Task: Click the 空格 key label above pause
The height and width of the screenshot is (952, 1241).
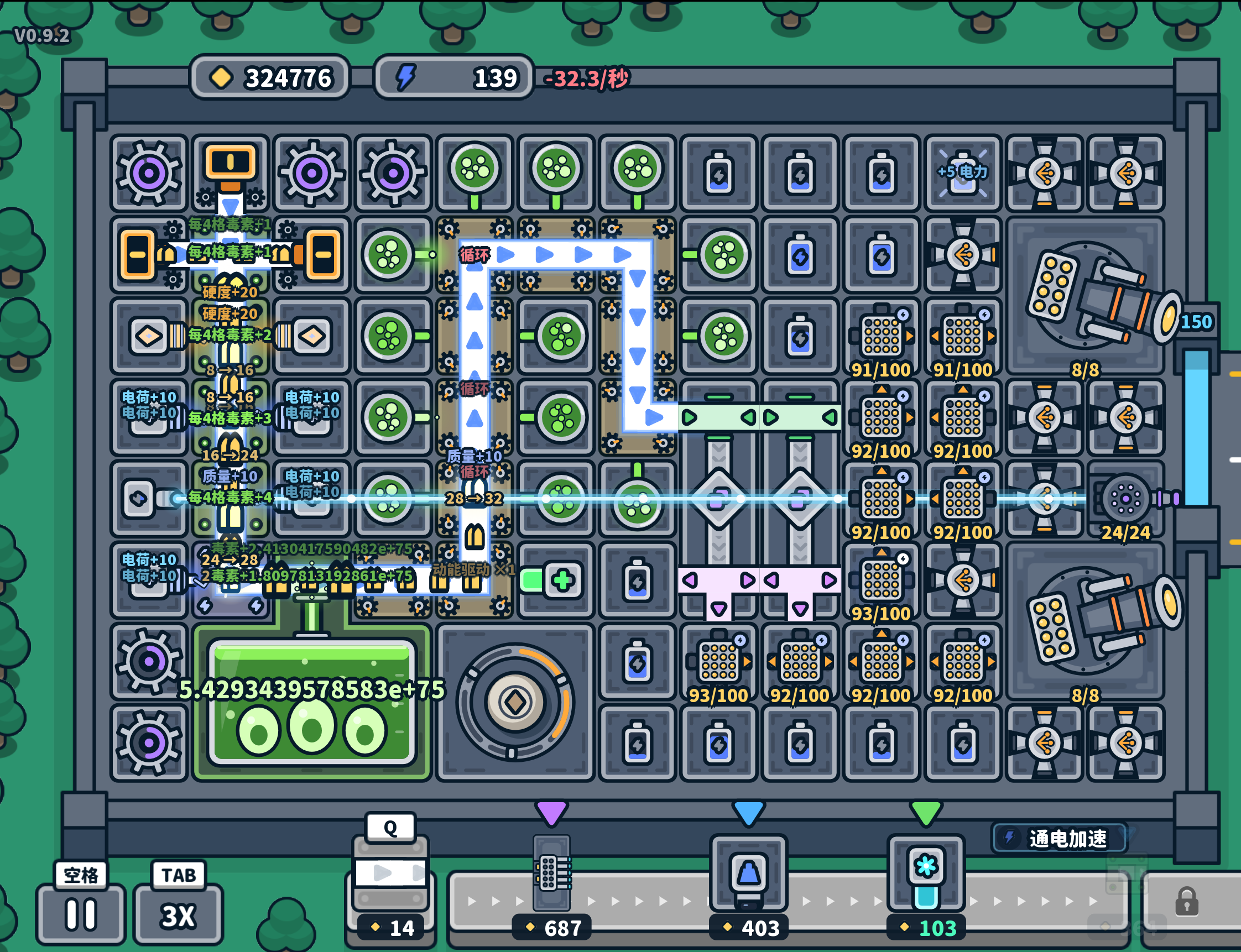Action: (x=81, y=875)
